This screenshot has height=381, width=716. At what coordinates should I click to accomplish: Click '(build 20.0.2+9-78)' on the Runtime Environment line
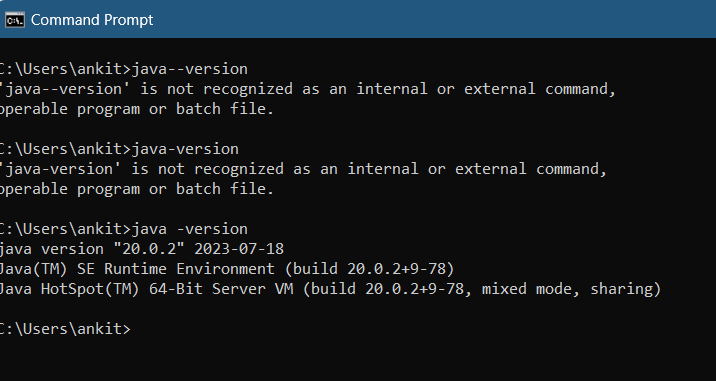(x=370, y=269)
